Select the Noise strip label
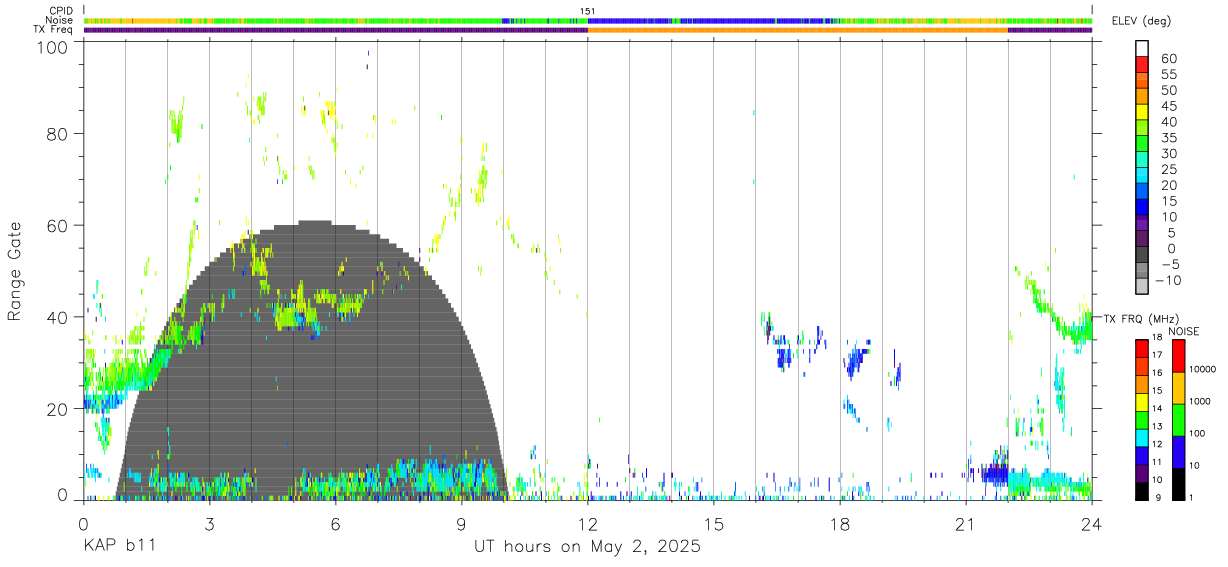The height and width of the screenshot is (567, 1228). [60, 20]
